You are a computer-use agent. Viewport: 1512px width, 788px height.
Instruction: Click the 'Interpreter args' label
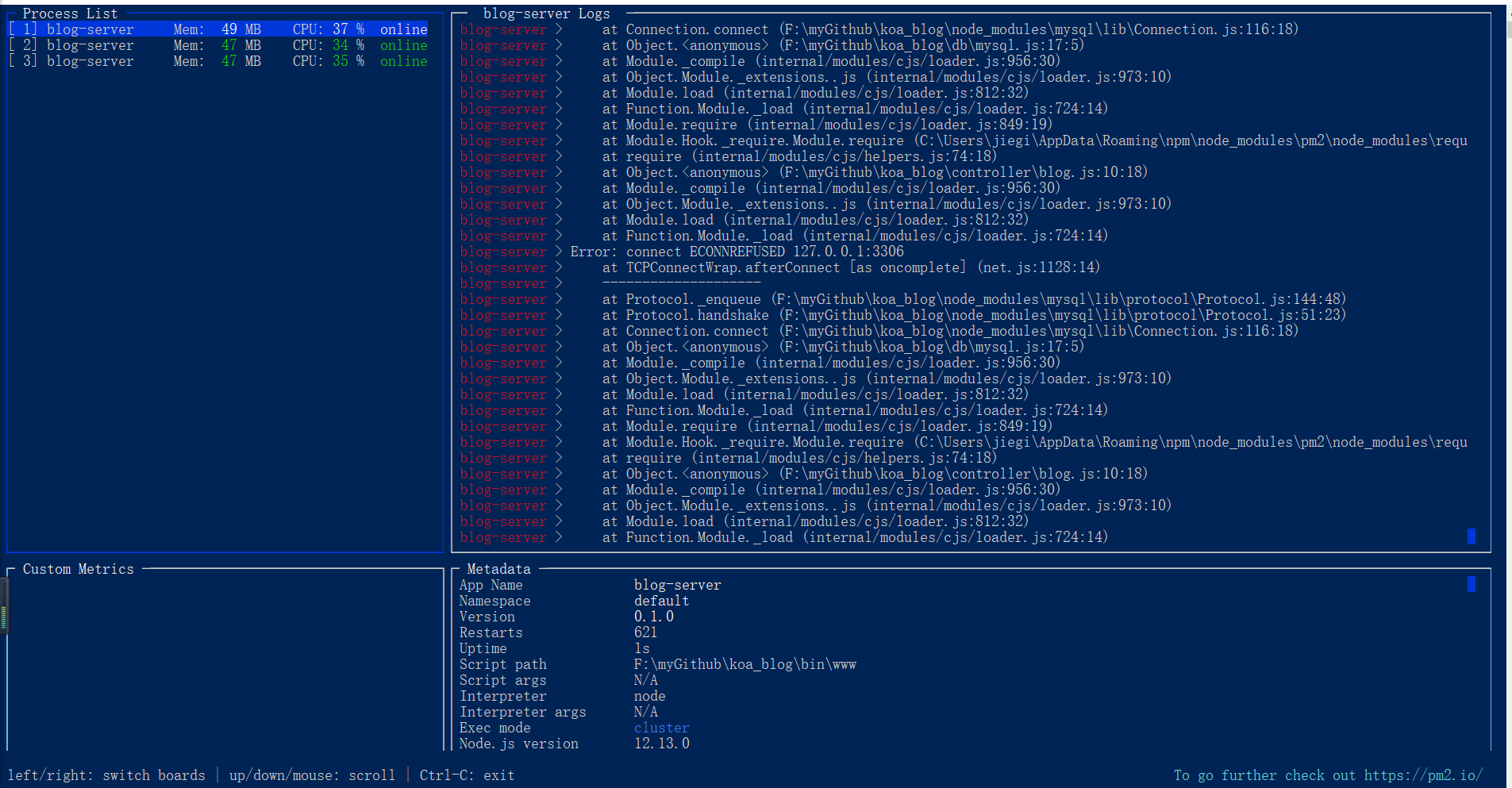(522, 712)
